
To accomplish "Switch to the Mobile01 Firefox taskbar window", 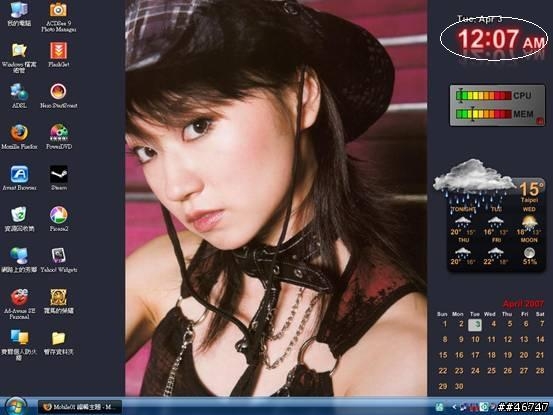I will 80,407.
